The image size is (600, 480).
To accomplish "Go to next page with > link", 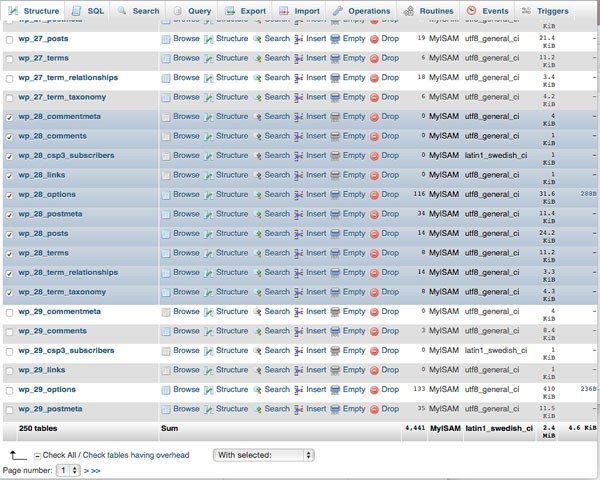I will (86, 471).
